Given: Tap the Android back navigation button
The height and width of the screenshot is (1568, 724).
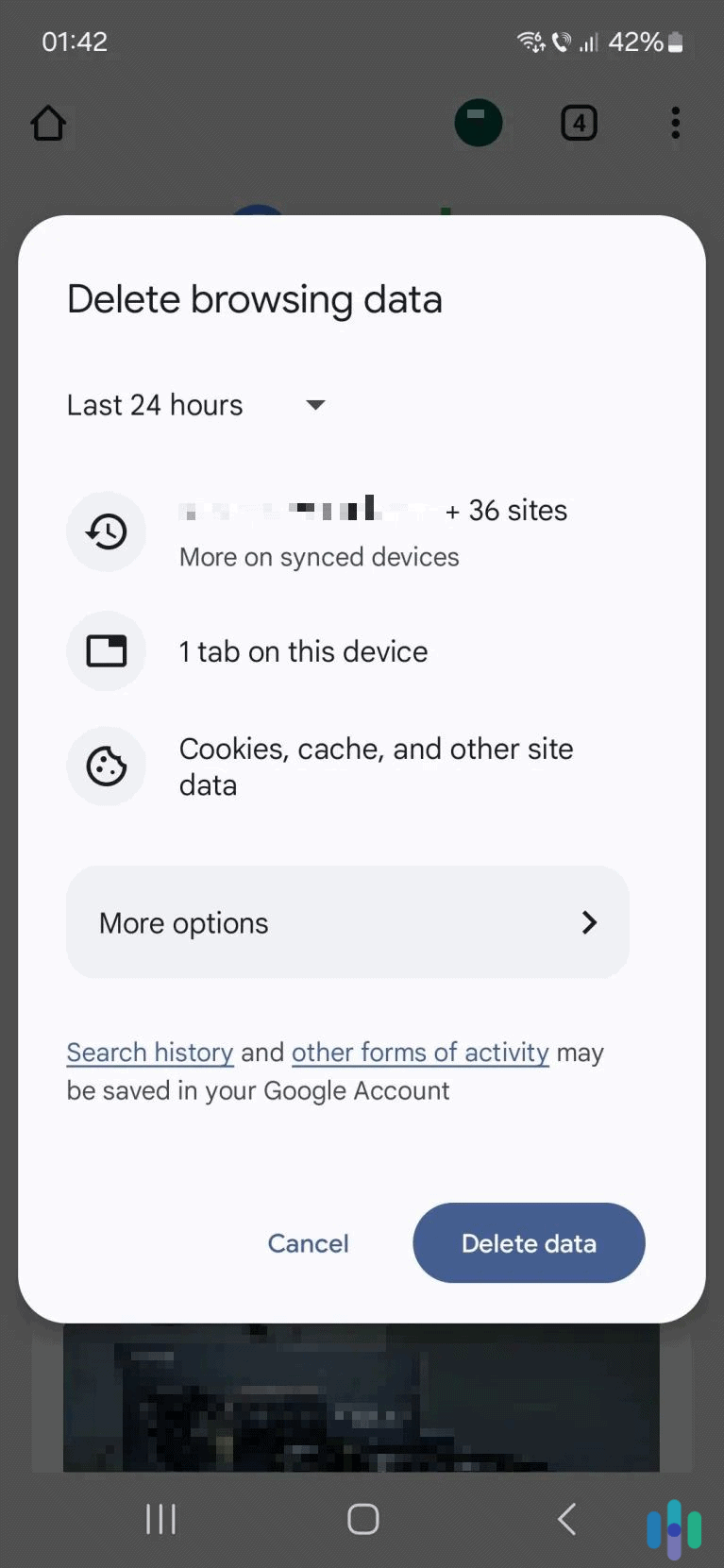Looking at the screenshot, I should (565, 1519).
